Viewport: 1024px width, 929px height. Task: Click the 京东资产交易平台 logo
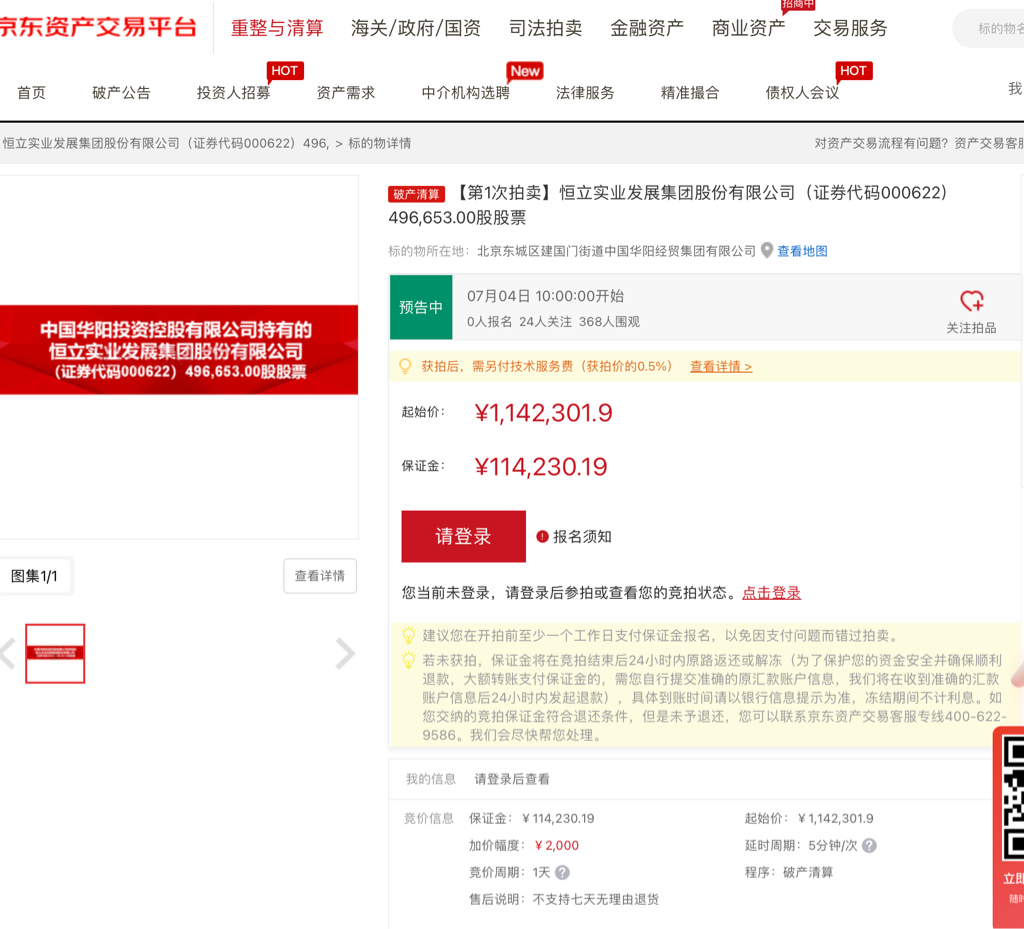[x=98, y=27]
